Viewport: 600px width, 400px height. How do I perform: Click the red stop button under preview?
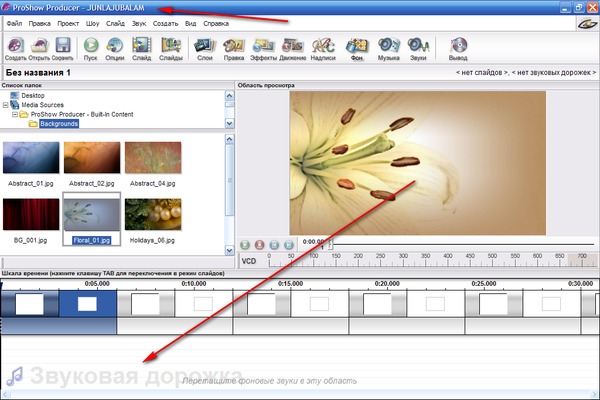(259, 245)
